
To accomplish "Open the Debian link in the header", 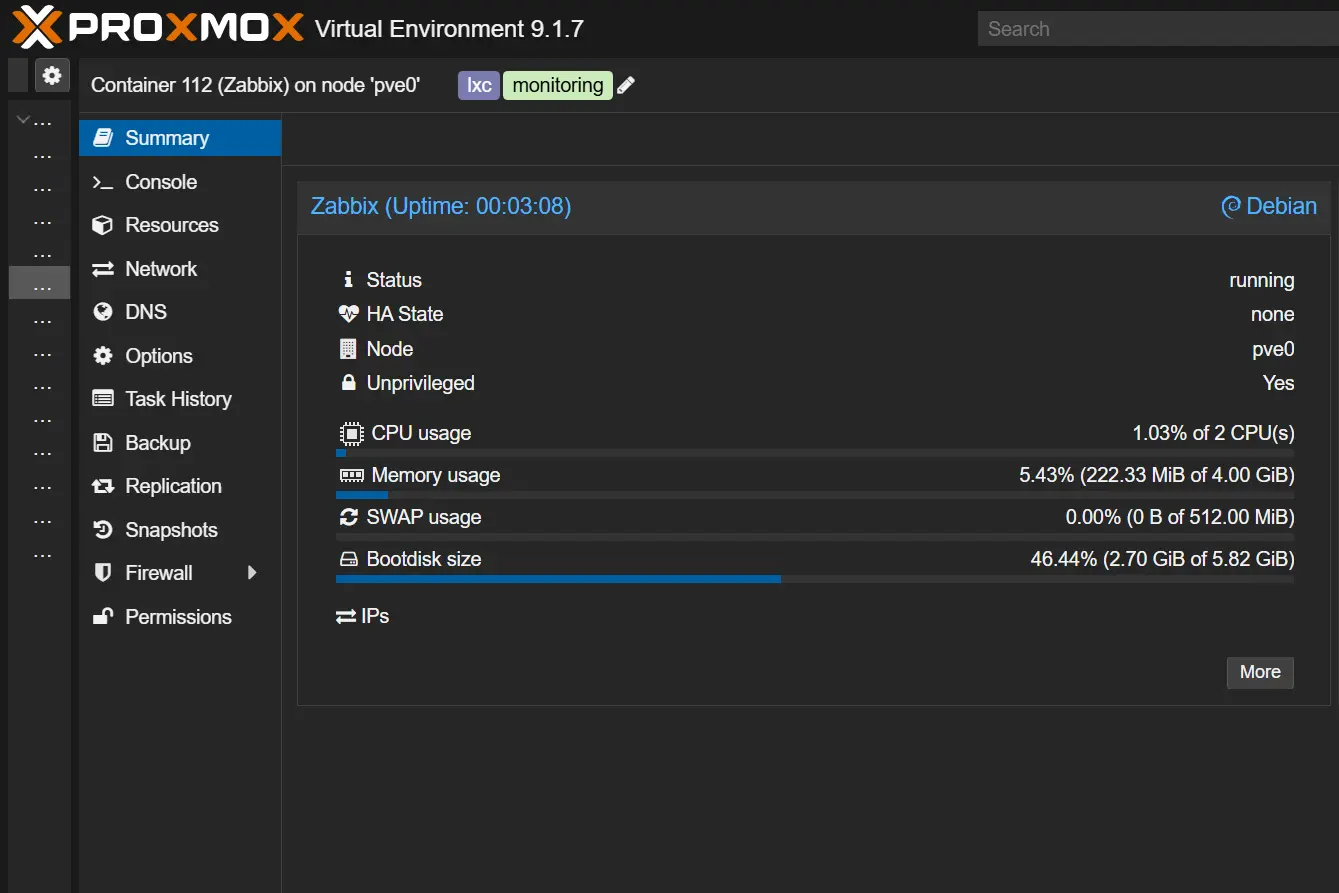I will (1268, 206).
